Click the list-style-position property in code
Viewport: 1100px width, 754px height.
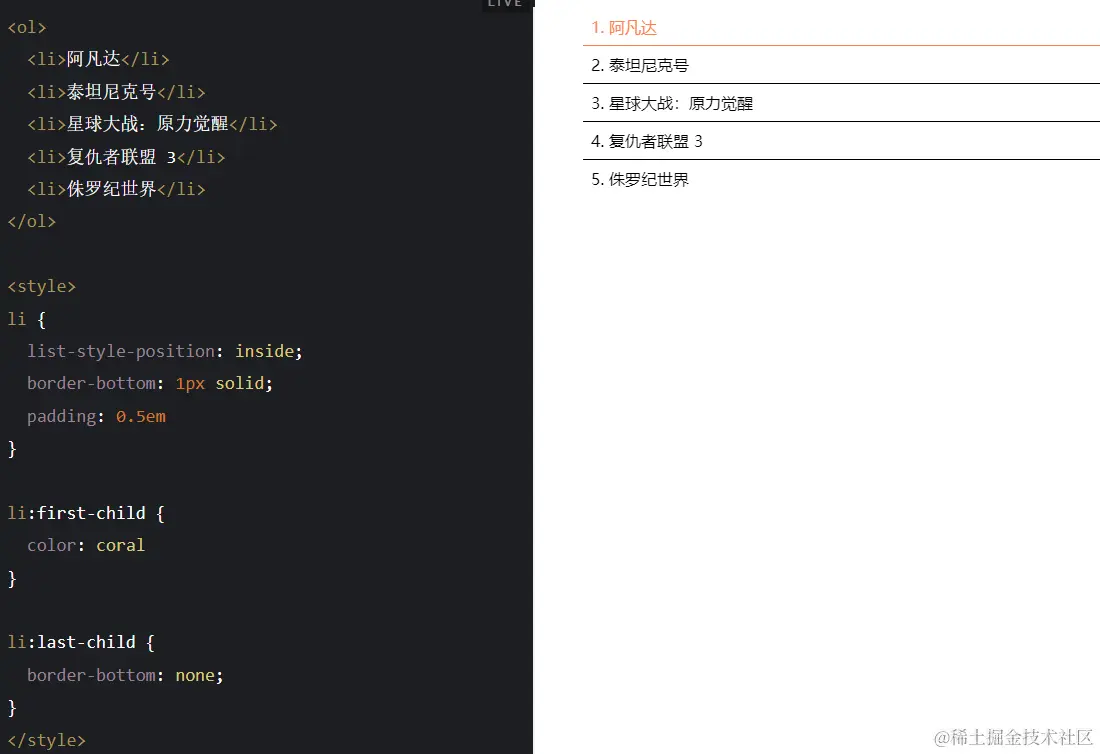121,351
